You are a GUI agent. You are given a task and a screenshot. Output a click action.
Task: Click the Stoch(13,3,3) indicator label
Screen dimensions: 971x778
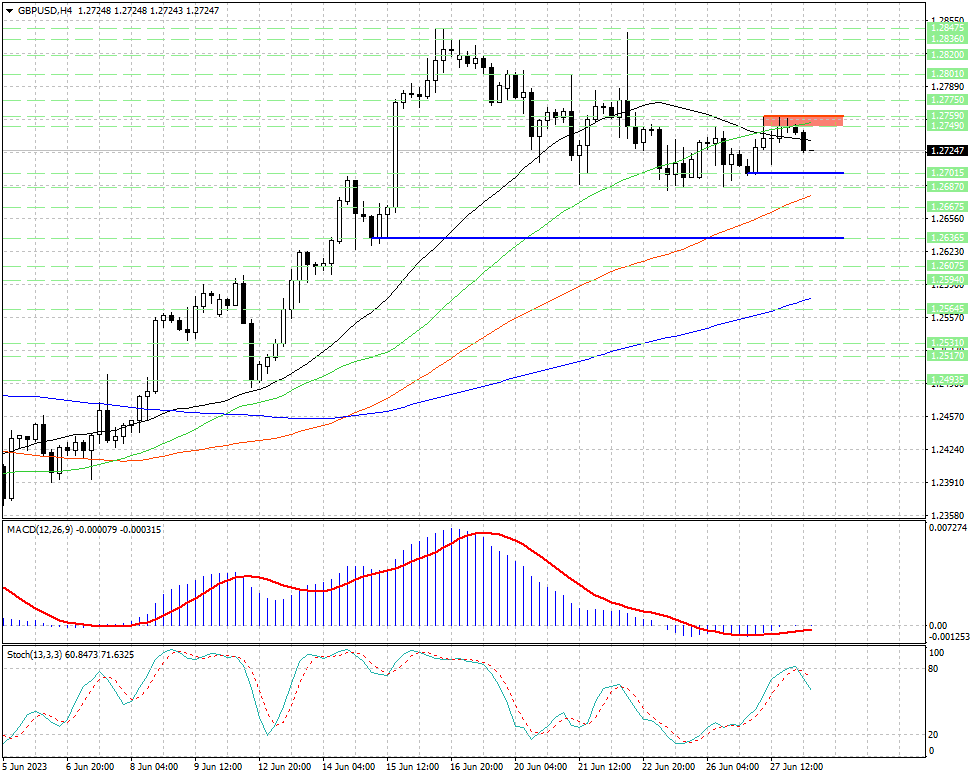pos(36,655)
